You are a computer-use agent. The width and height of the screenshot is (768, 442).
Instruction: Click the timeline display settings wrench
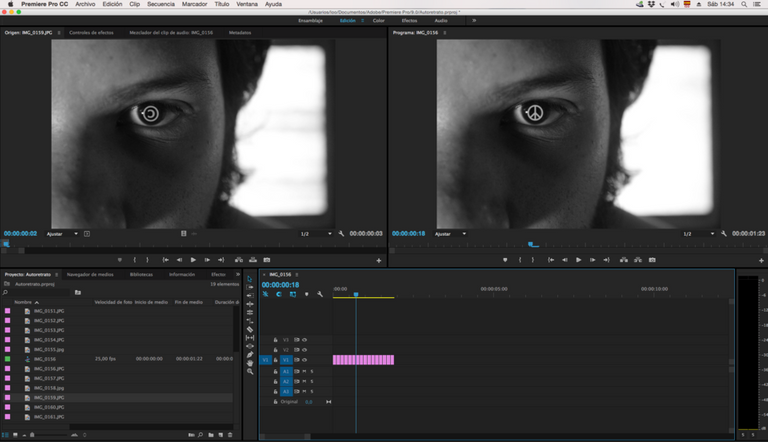pyautogui.click(x=320, y=294)
